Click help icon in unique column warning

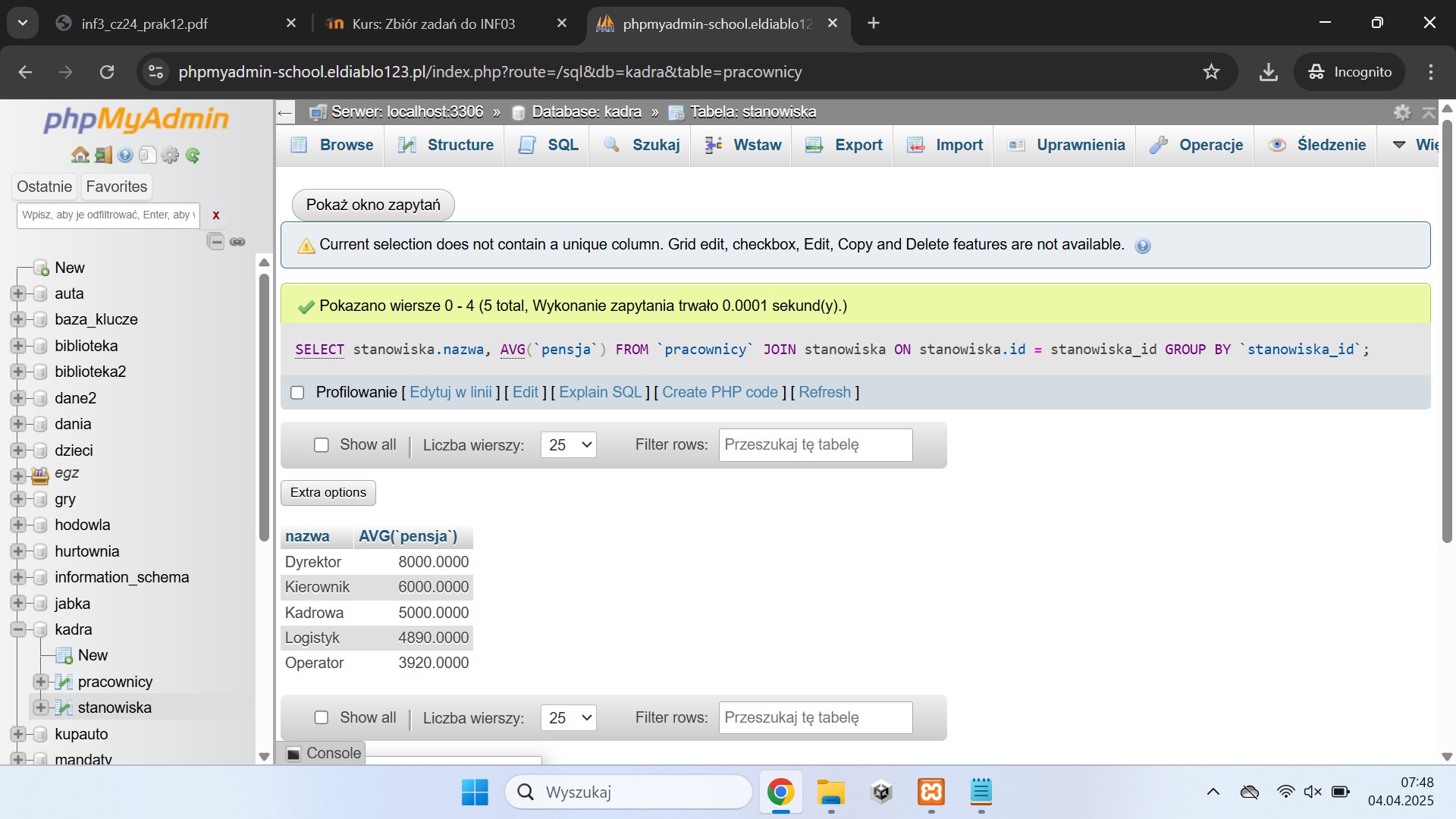pyautogui.click(x=1143, y=246)
